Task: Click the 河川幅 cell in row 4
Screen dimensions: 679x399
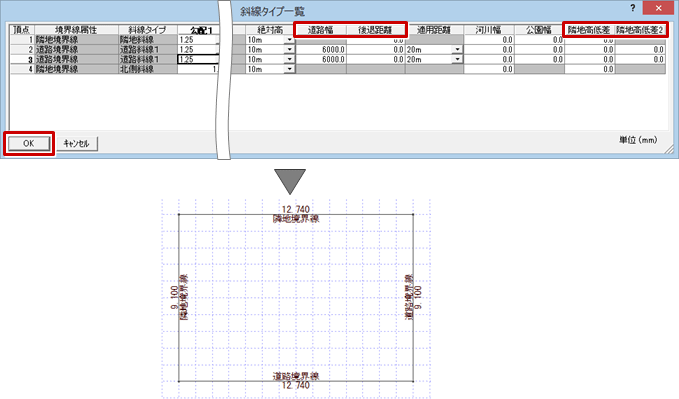Action: 489,69
